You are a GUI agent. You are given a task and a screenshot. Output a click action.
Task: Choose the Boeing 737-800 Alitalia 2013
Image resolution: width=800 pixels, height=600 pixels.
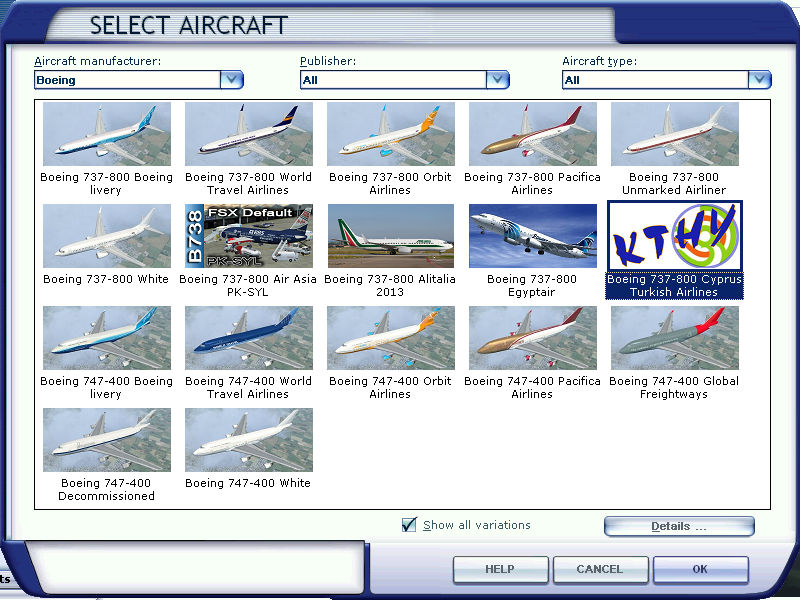click(391, 237)
